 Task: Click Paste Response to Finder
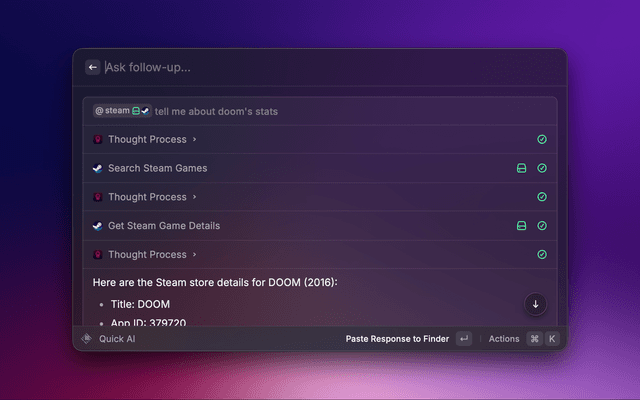click(397, 339)
